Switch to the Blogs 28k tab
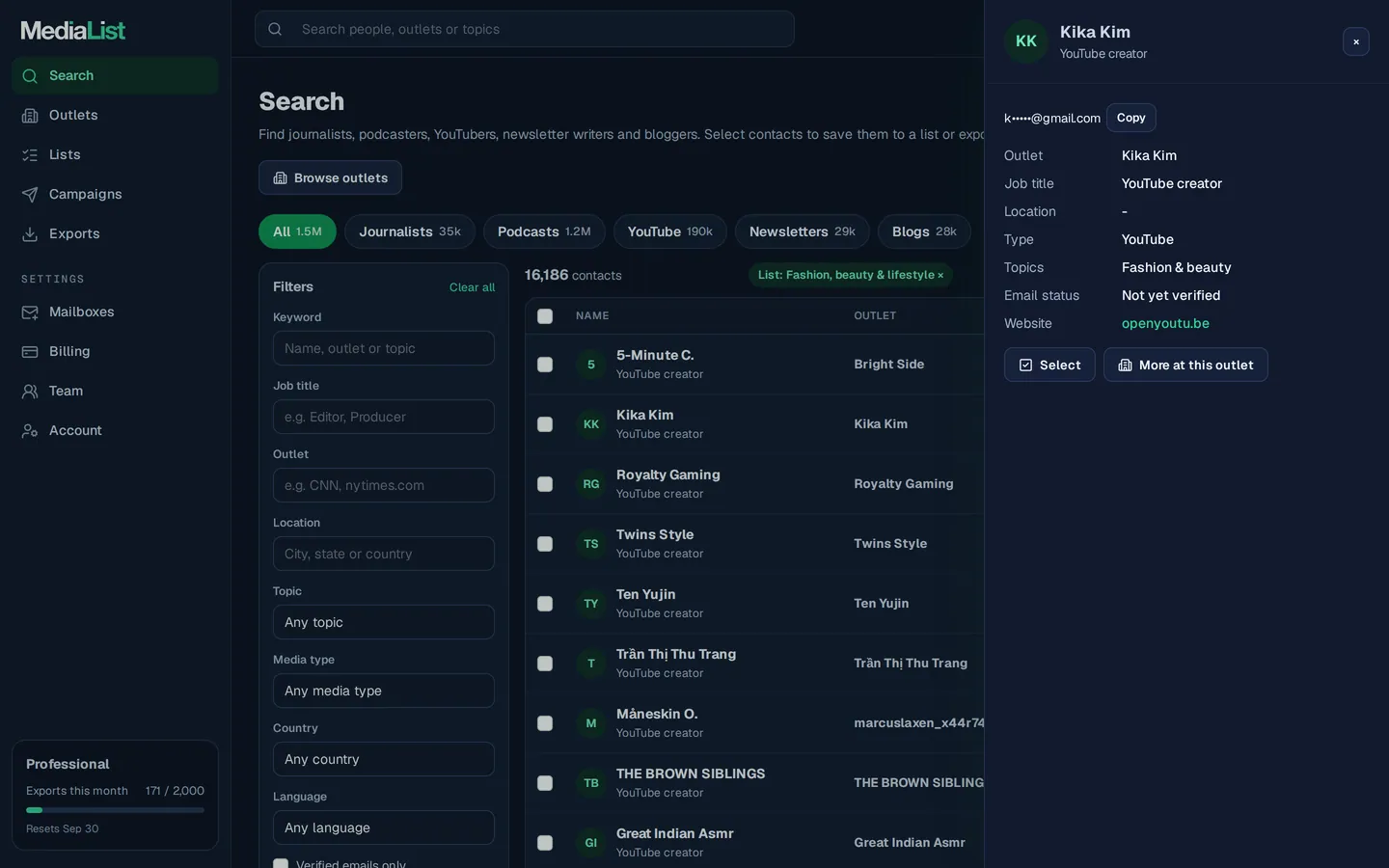The image size is (1389, 868). pos(924,231)
